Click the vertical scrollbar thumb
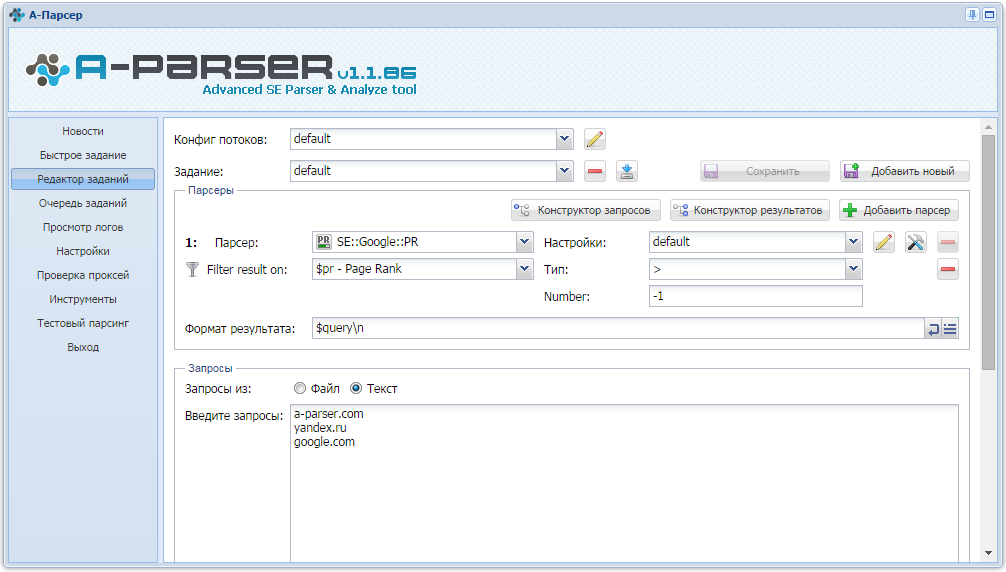This screenshot has width=1006, height=572. click(988, 253)
